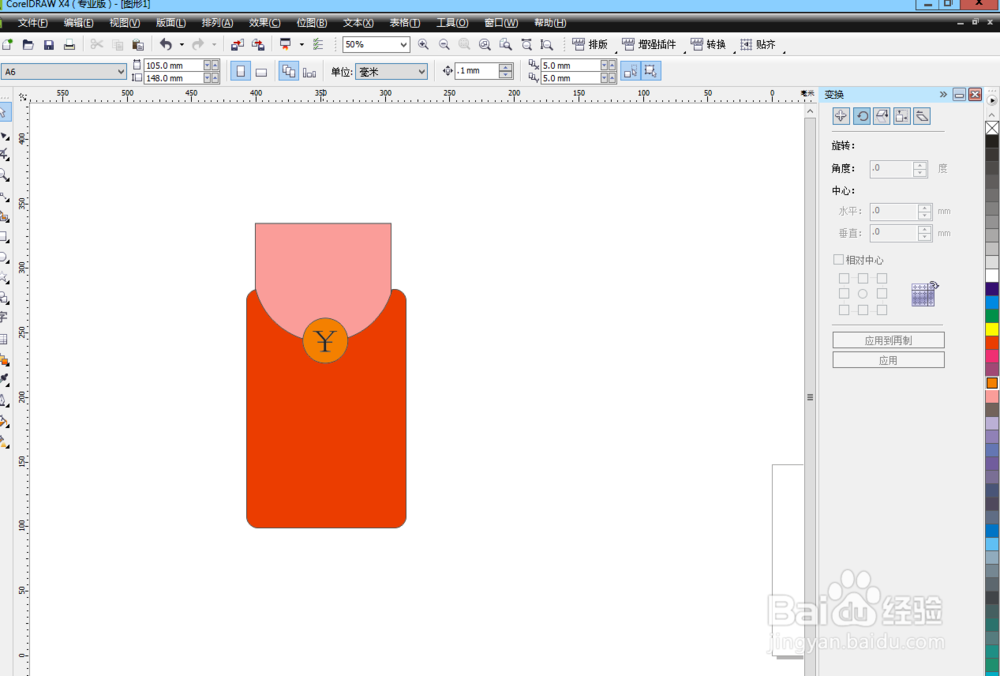Click the 角度 angle stepper arrows
The width and height of the screenshot is (1000, 676).
coord(920,168)
